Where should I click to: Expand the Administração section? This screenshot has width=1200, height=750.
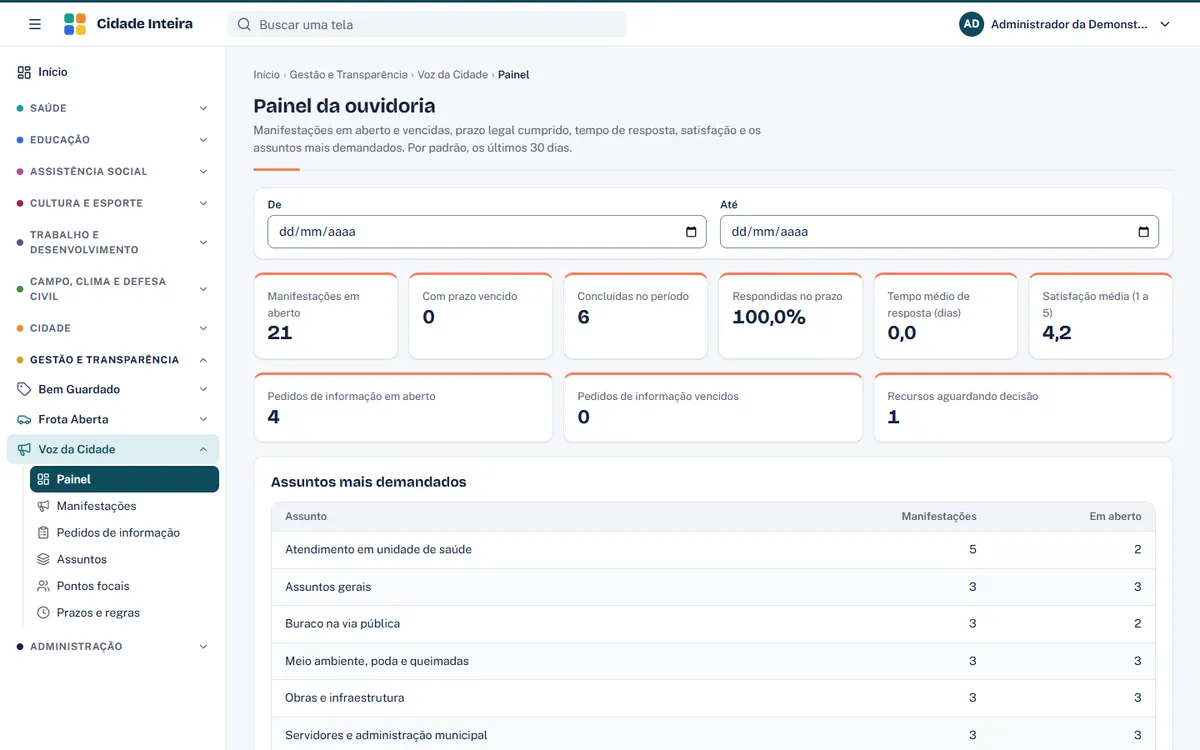coord(113,647)
